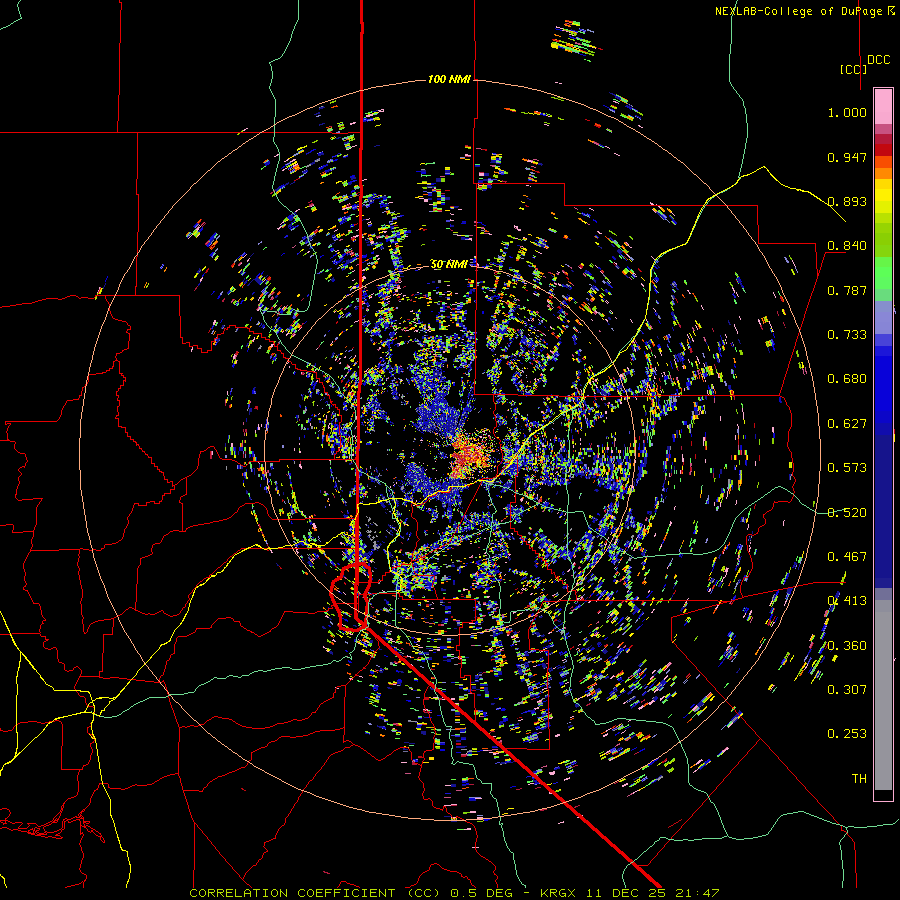The image size is (900, 900).
Task: Click the 0.627 scale value
Action: click(847, 424)
